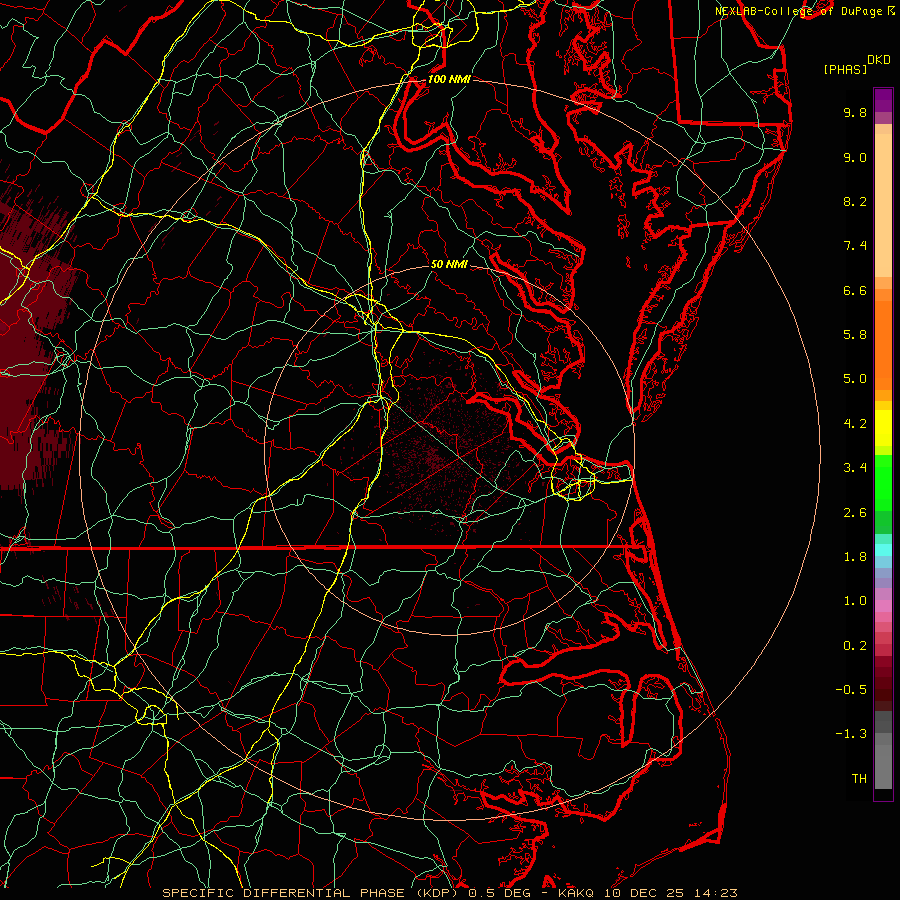Pick the orange swatch on the color scale
Screen dimensions: 900x900
pos(883,345)
